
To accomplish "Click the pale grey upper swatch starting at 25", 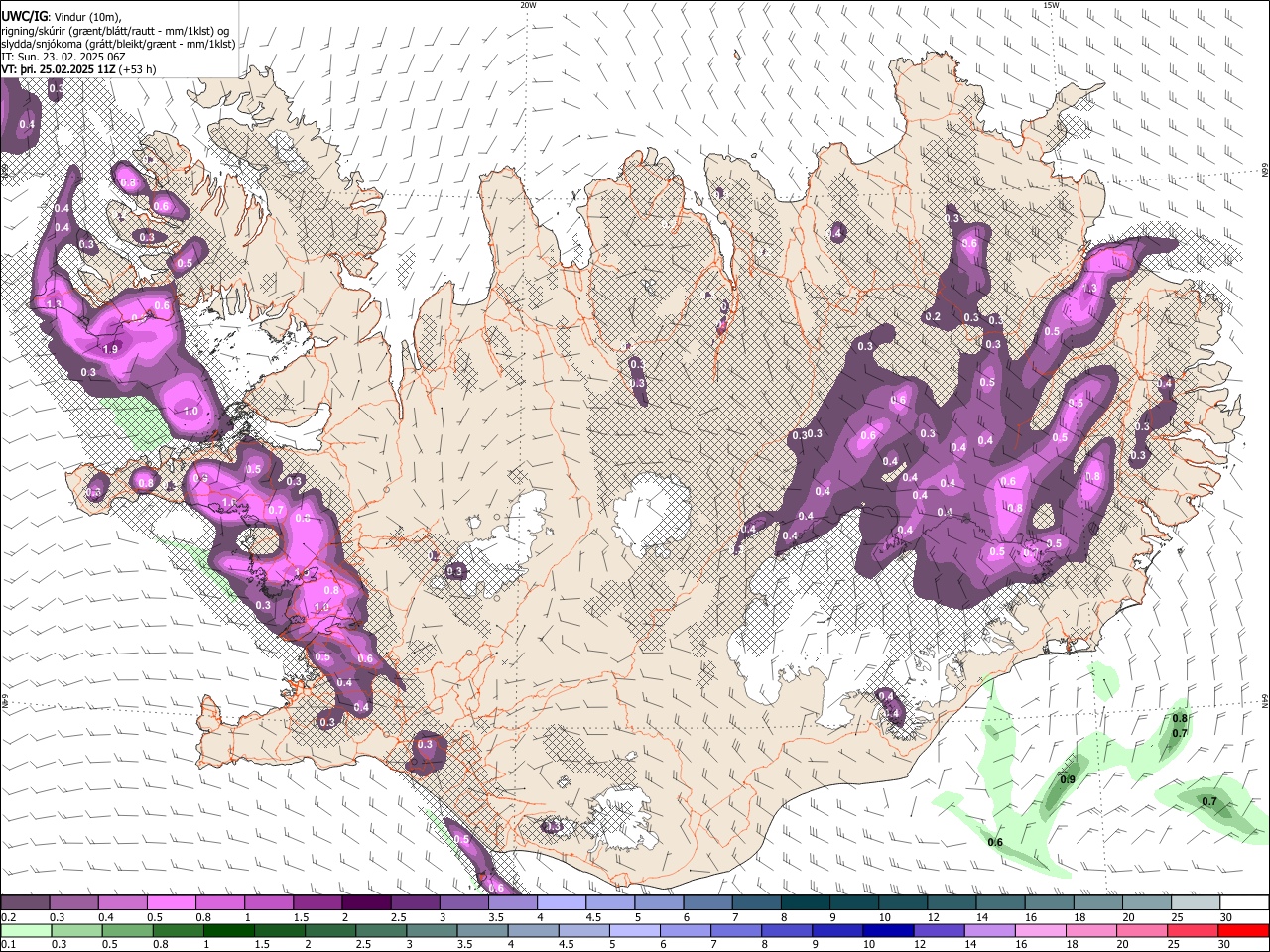I will tap(1196, 903).
